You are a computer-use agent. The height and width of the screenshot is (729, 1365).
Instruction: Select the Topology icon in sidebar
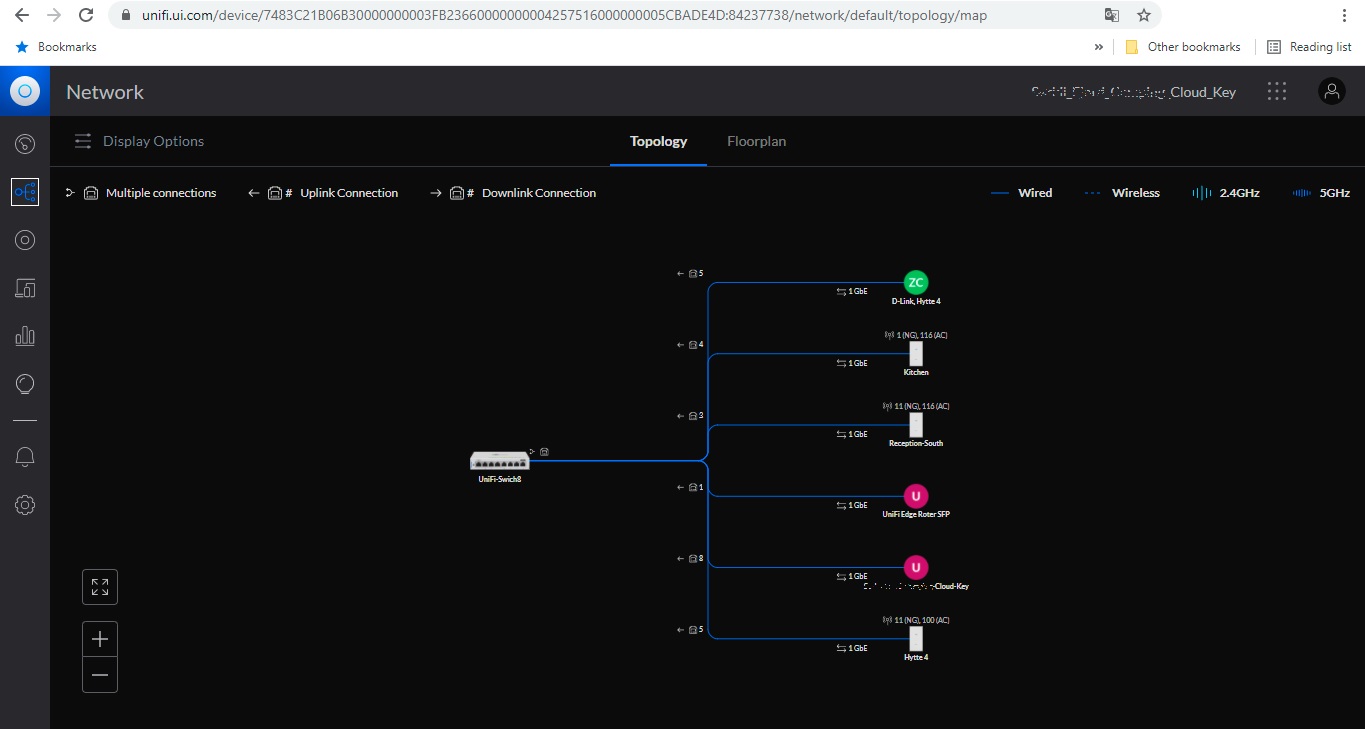pyautogui.click(x=25, y=192)
